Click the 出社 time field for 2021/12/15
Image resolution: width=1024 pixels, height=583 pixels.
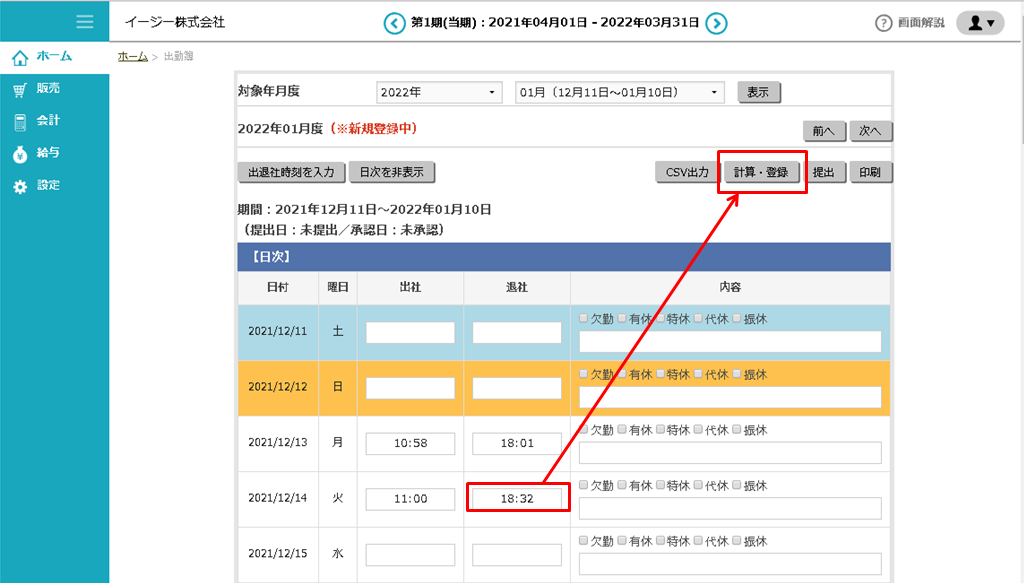pos(410,555)
